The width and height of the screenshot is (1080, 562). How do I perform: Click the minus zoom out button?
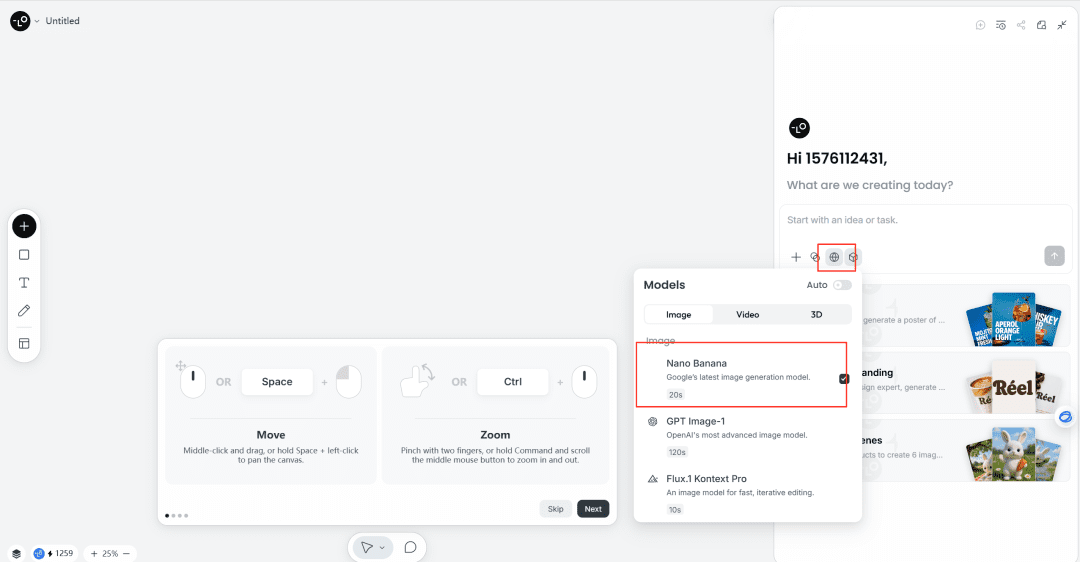click(126, 554)
